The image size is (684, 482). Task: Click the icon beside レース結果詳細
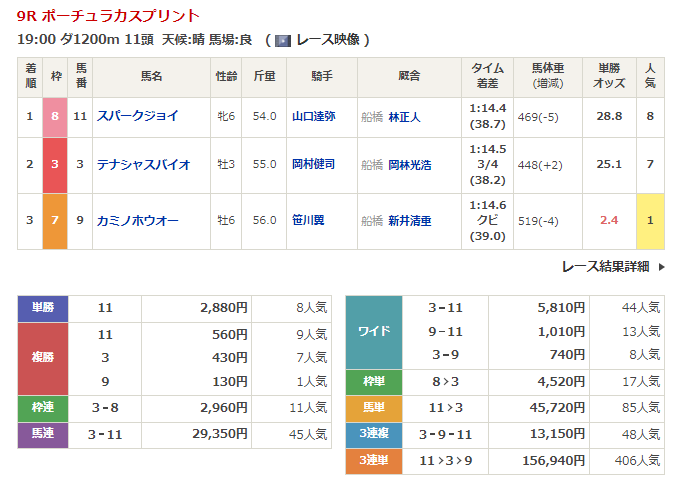coord(659,267)
